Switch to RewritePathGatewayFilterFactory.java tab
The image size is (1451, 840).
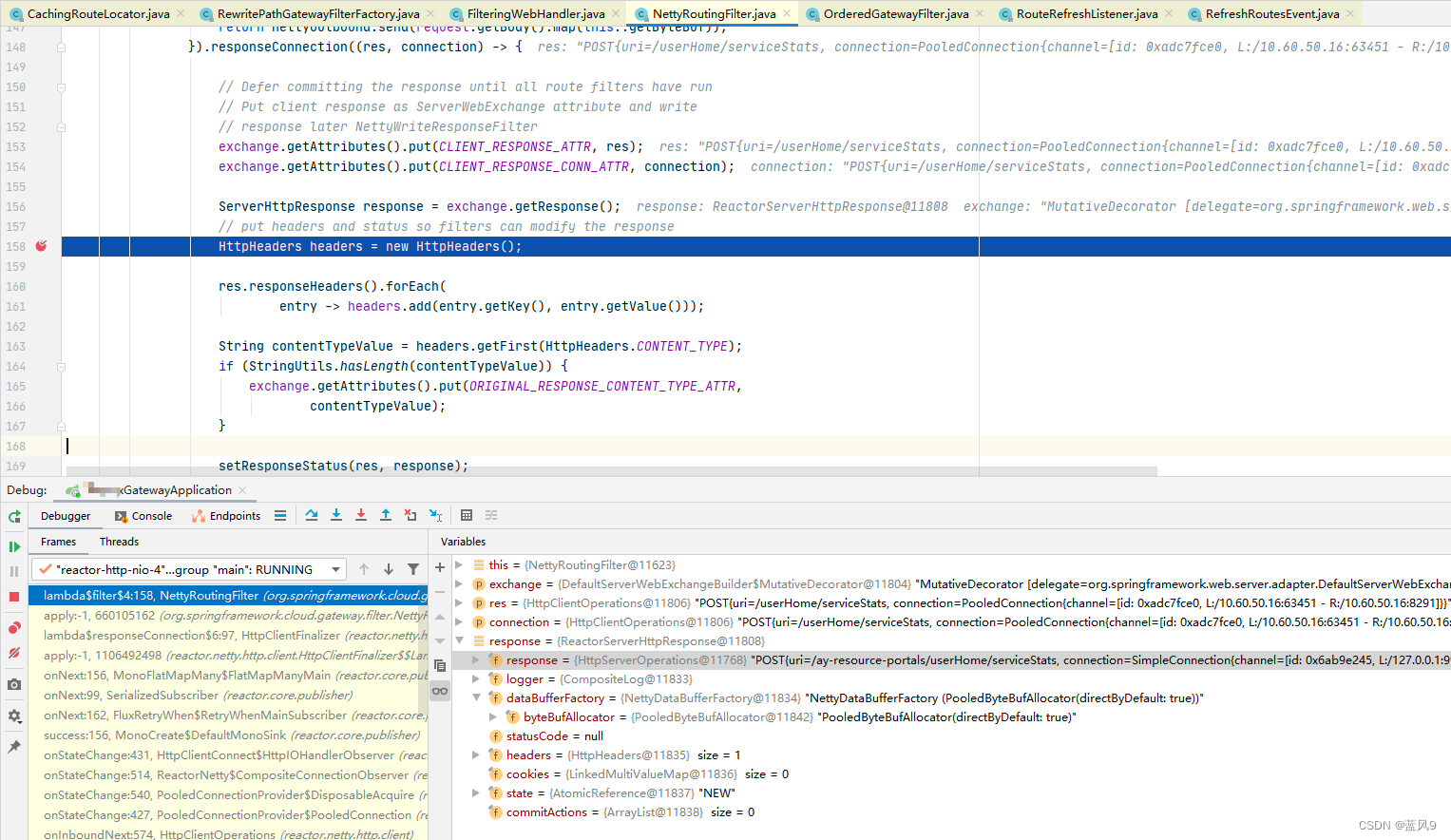(x=317, y=13)
